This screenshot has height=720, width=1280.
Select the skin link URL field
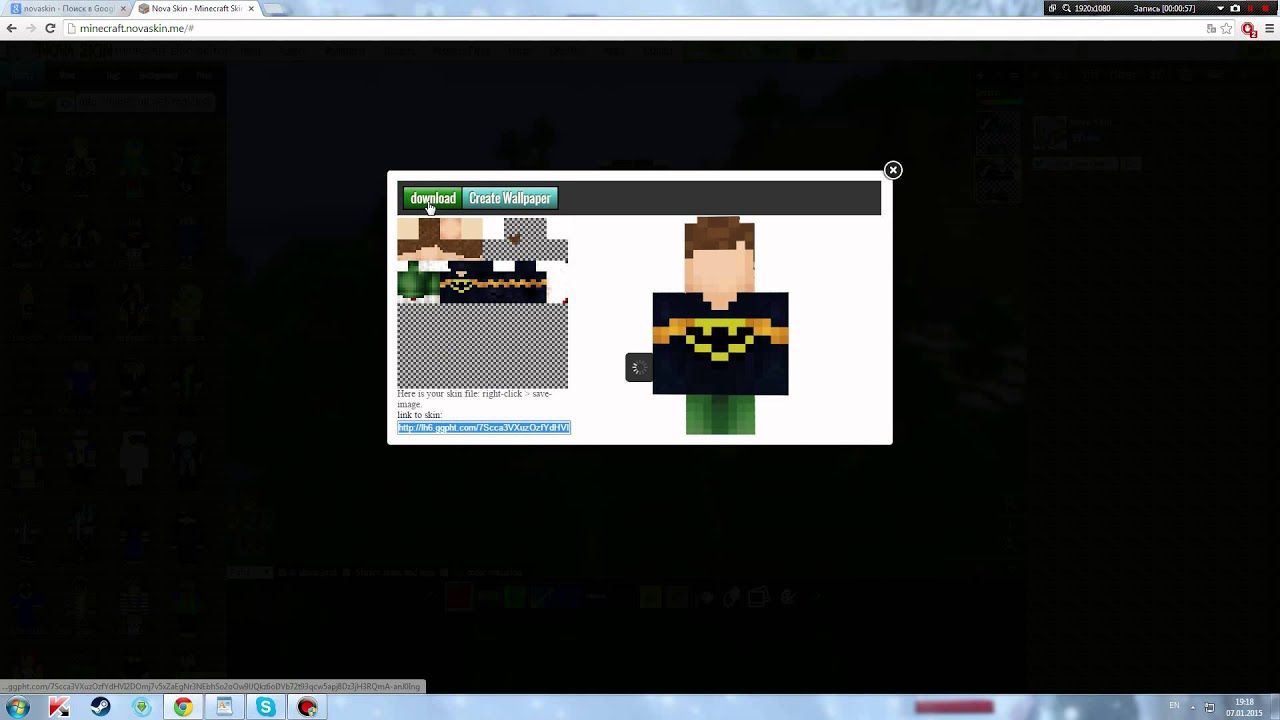pos(484,428)
